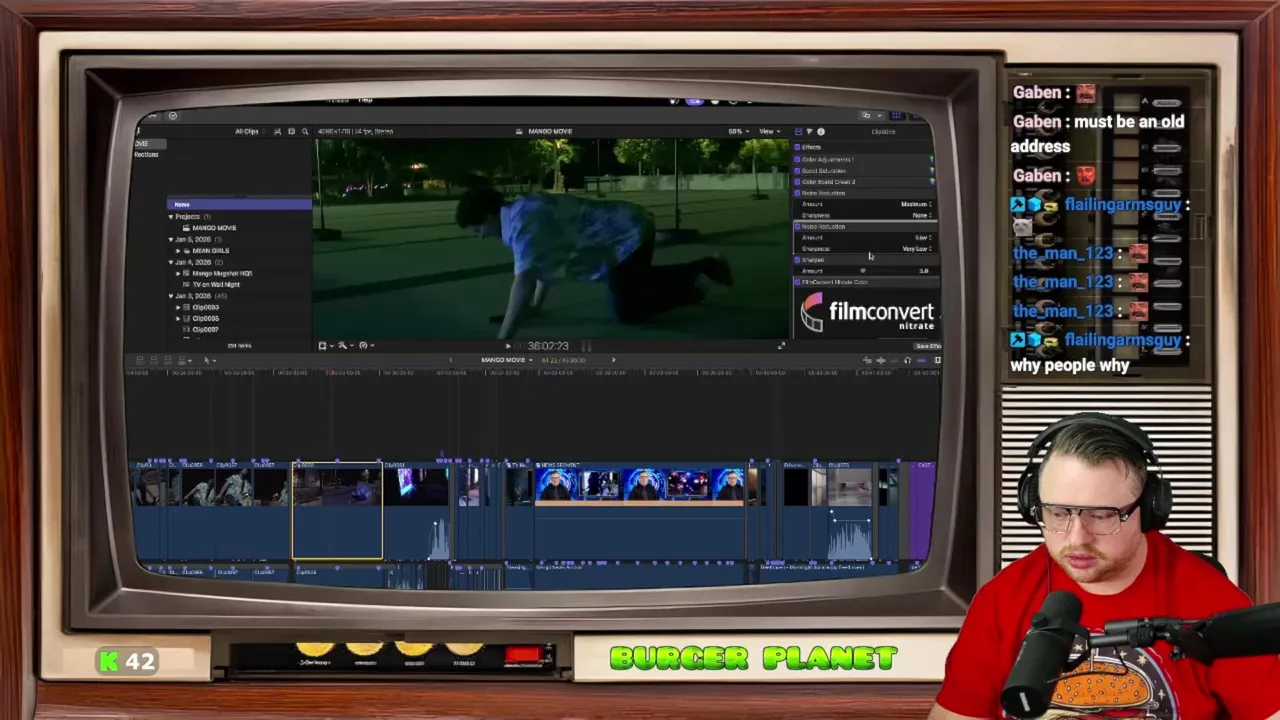Viewport: 1280px width, 720px height.
Task: Open the video inspector icon
Action: coord(798,131)
